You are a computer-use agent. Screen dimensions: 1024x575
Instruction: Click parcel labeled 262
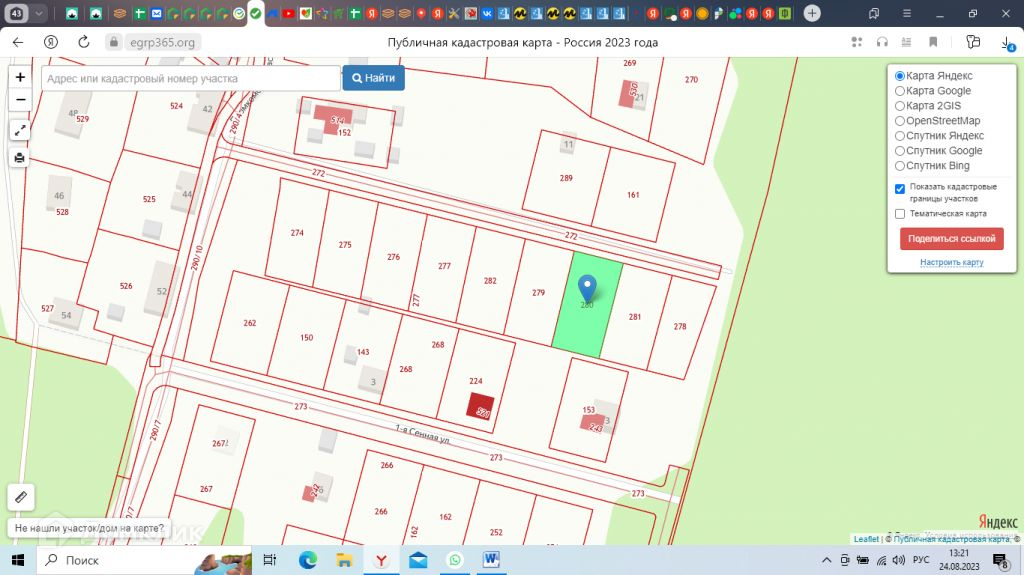[249, 323]
